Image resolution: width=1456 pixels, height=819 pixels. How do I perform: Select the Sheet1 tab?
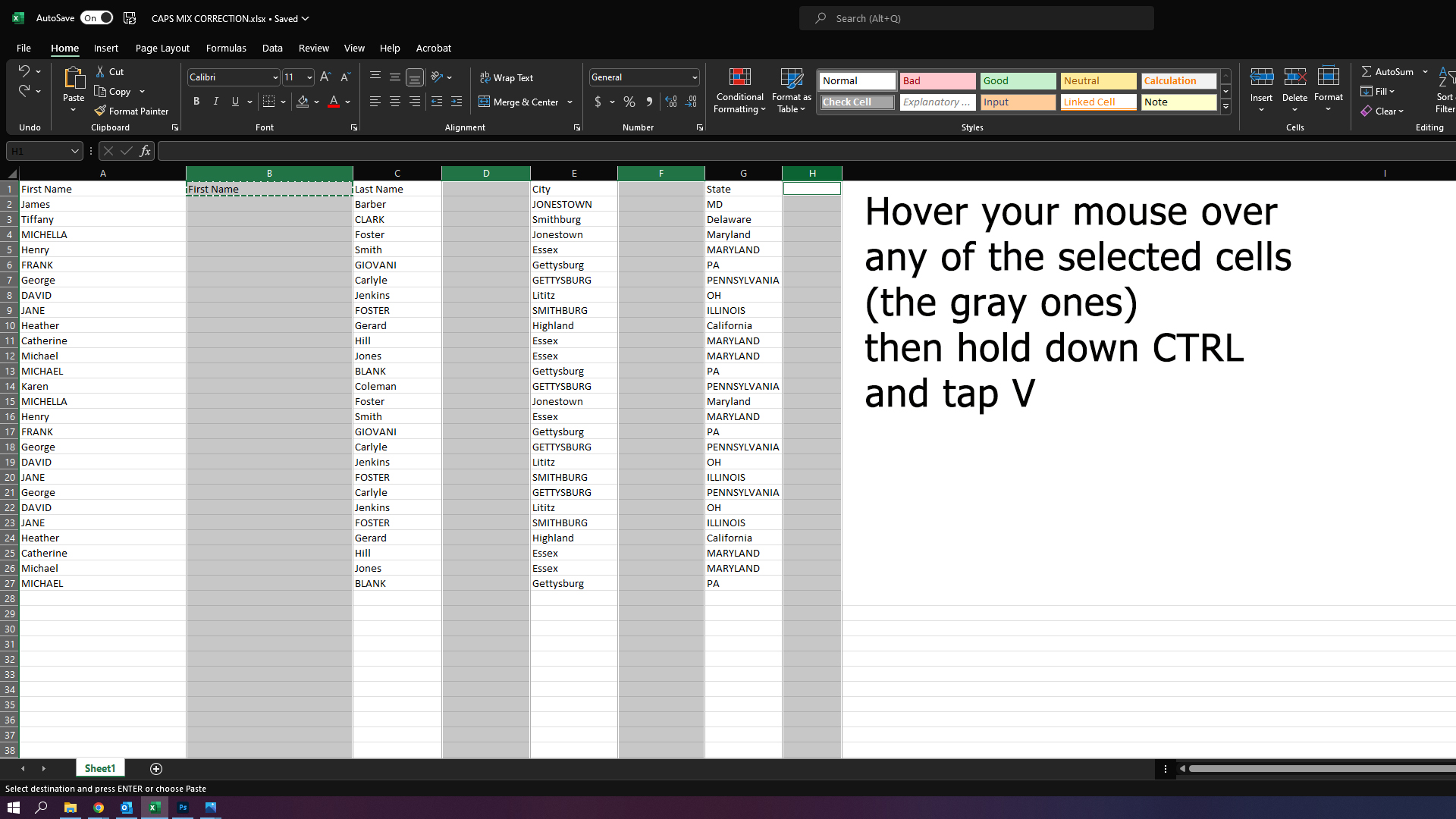click(100, 768)
